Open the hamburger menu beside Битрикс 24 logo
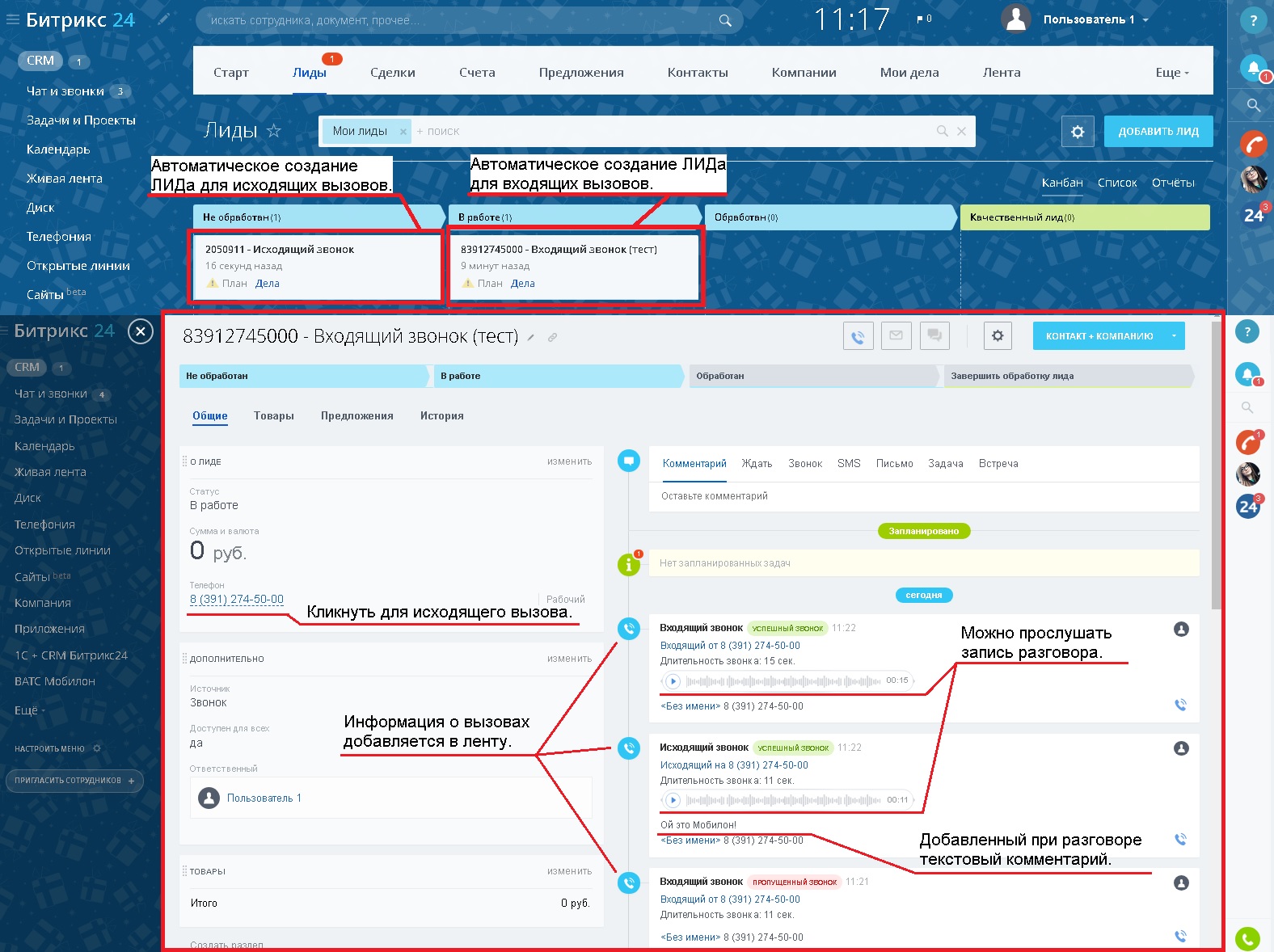Image resolution: width=1274 pixels, height=952 pixels. tap(12, 20)
